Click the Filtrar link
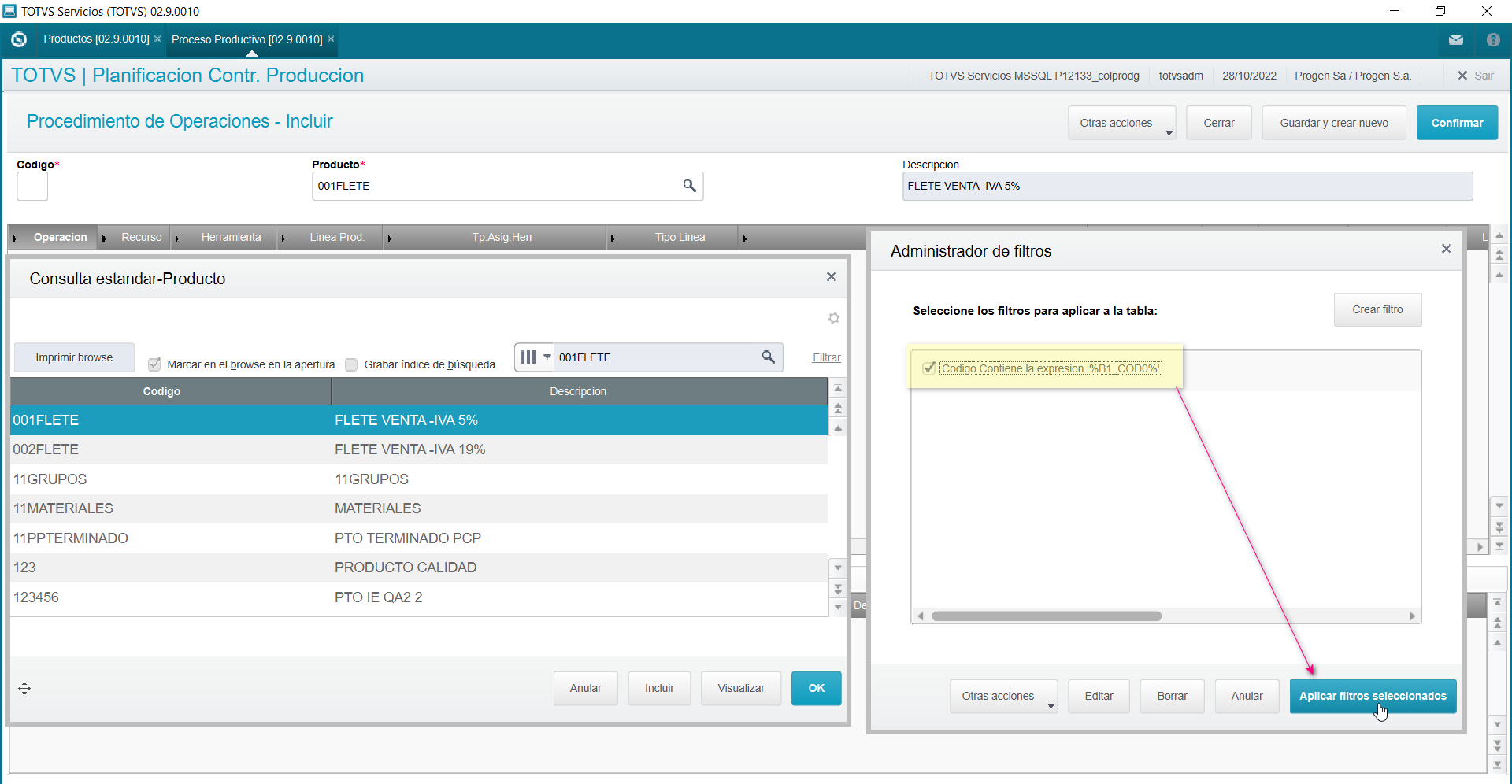The image size is (1512, 784). pyautogui.click(x=827, y=357)
